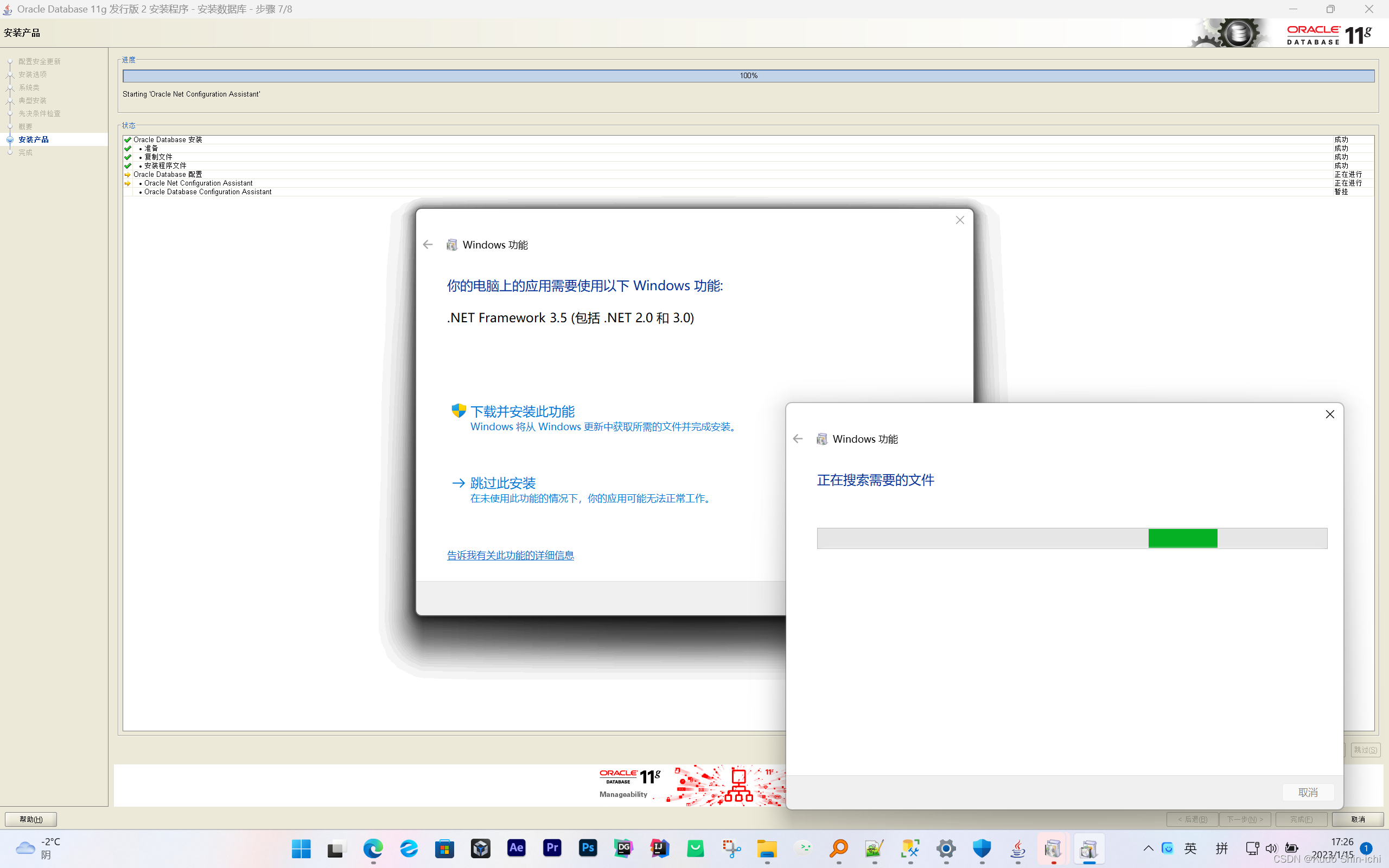1389x868 pixels.
Task: Select the Oracle Database 配置 status row
Action: click(748, 174)
